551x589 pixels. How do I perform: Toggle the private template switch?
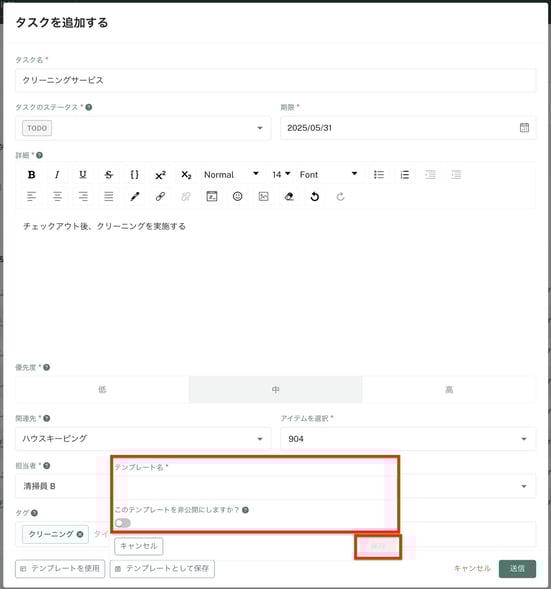click(122, 523)
